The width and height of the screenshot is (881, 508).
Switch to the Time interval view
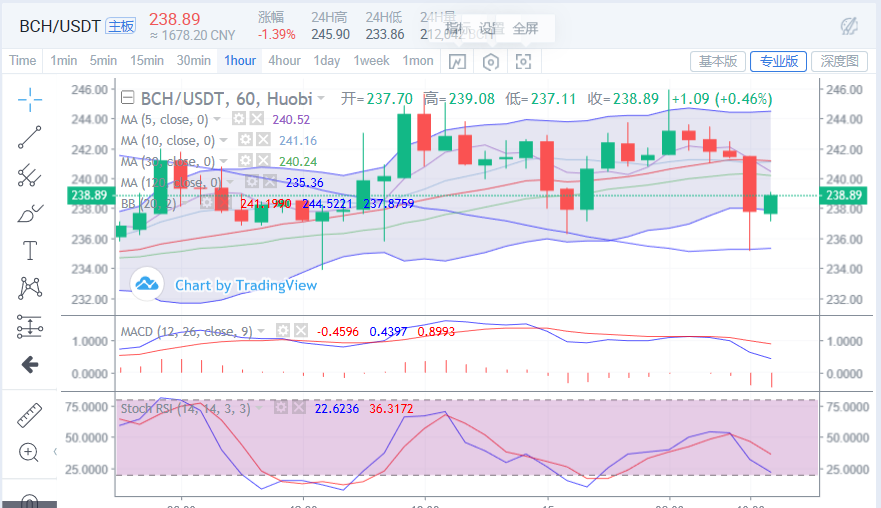22,61
